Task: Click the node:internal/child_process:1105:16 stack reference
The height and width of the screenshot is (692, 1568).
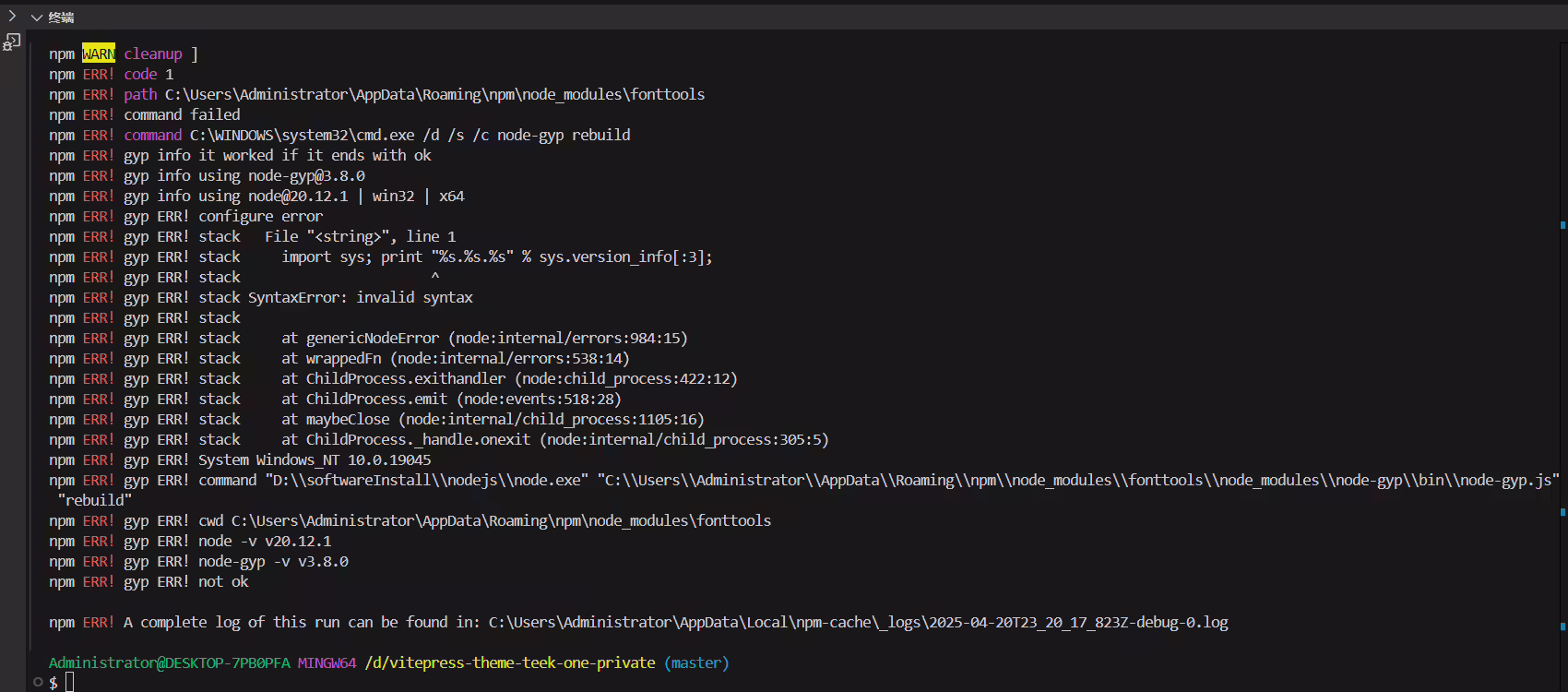Action: 551,420
